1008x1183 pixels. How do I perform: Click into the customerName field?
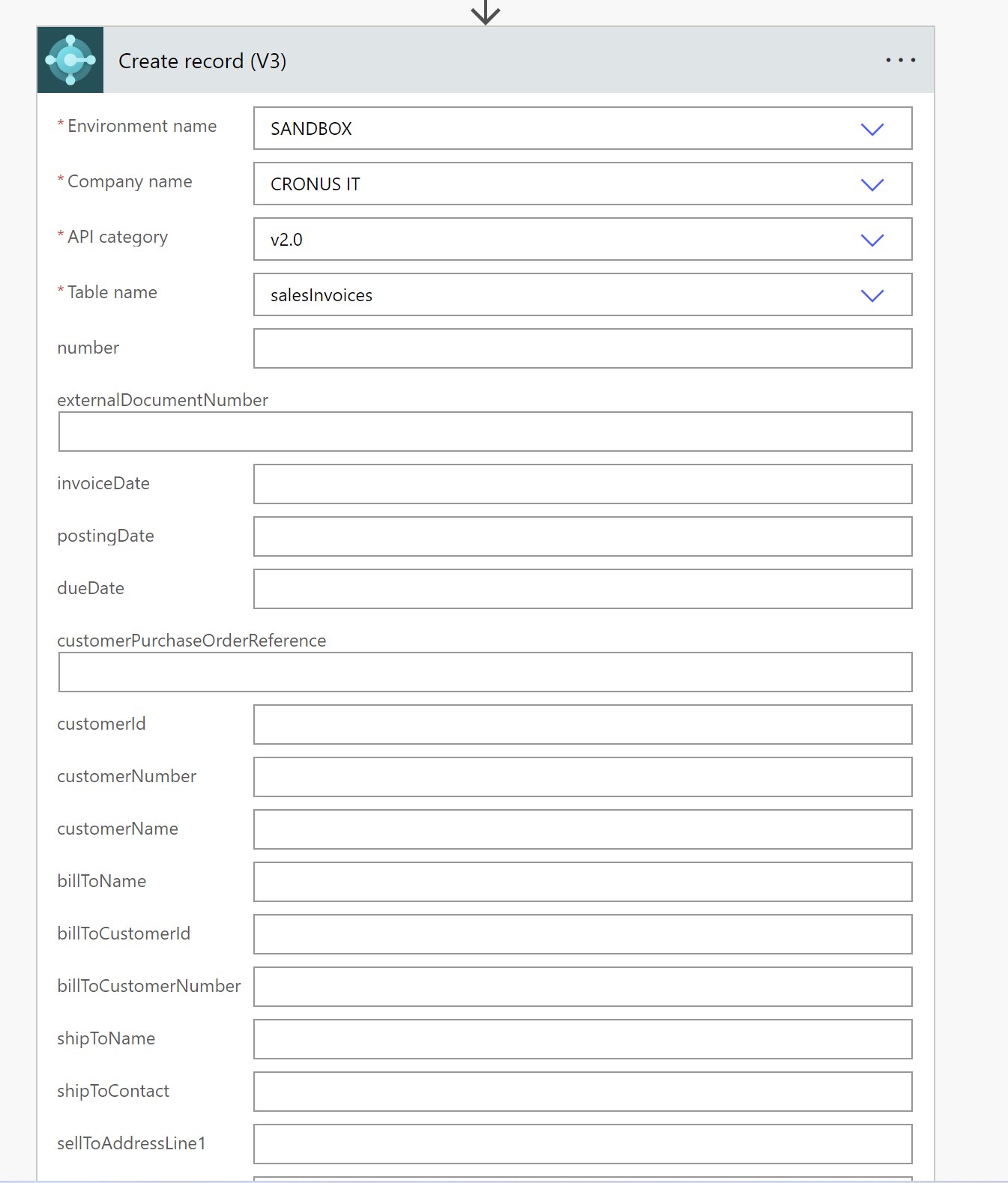(582, 829)
